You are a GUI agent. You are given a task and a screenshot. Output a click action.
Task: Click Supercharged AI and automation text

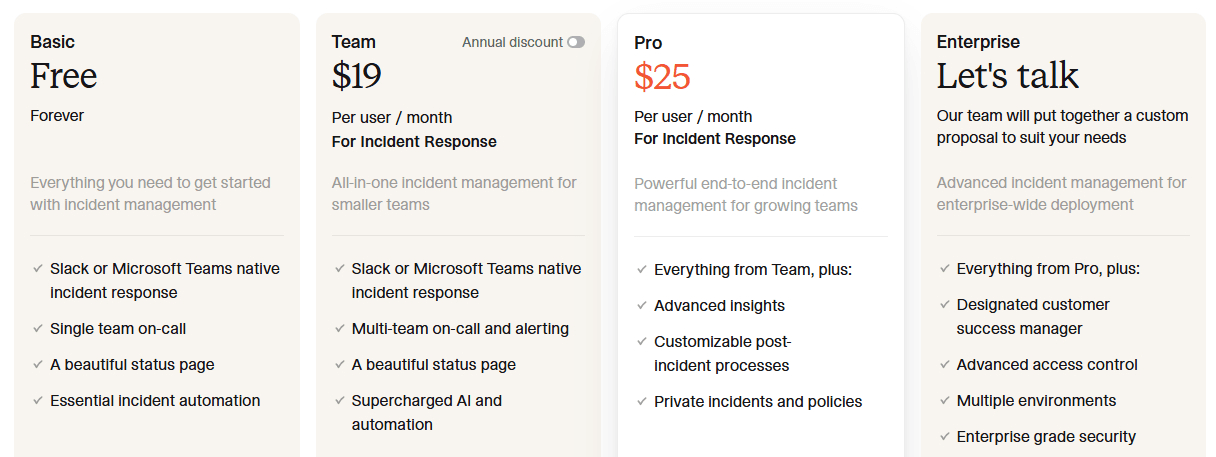coord(427,413)
